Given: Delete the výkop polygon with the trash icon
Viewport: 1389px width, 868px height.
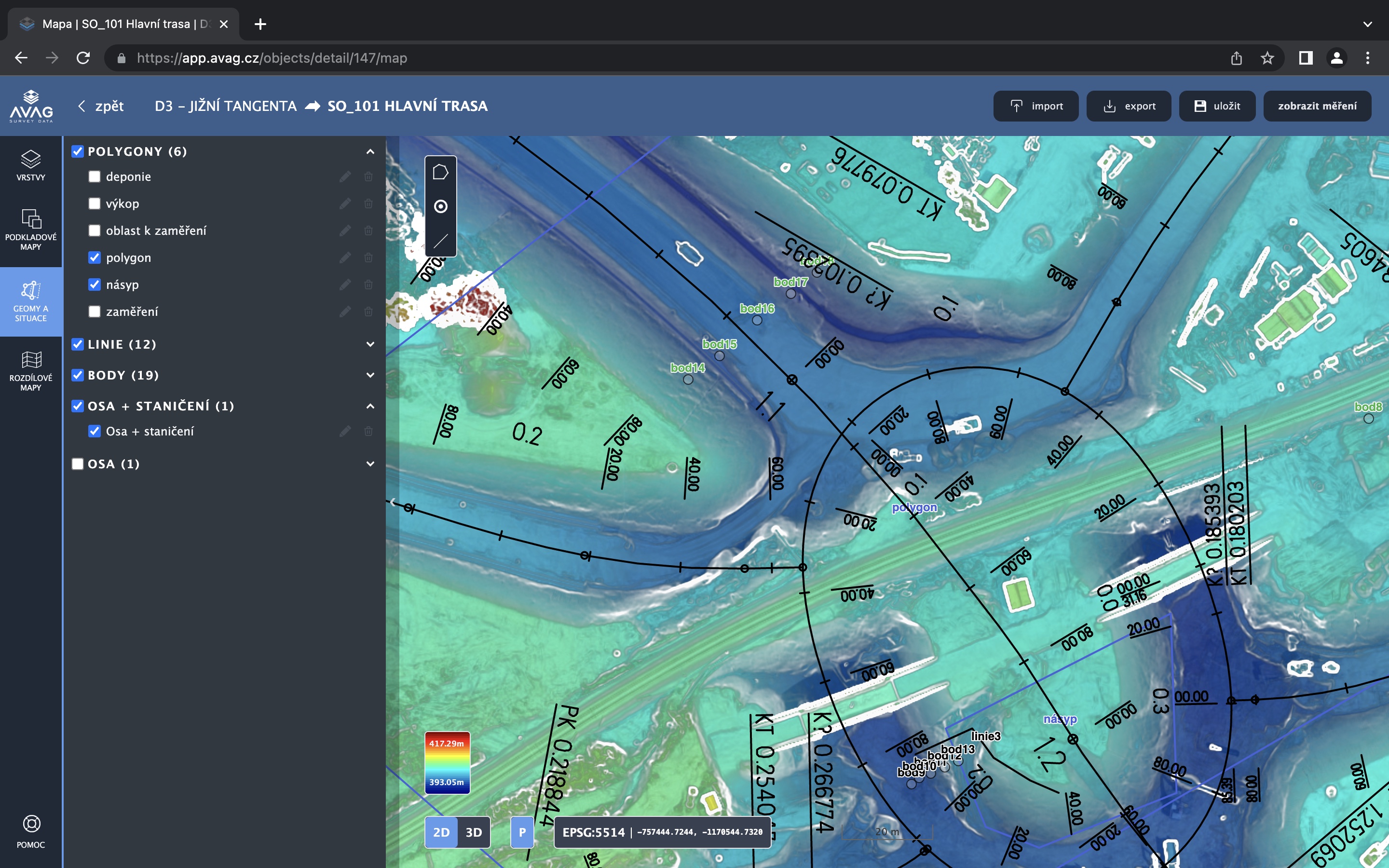Looking at the screenshot, I should coord(368,204).
